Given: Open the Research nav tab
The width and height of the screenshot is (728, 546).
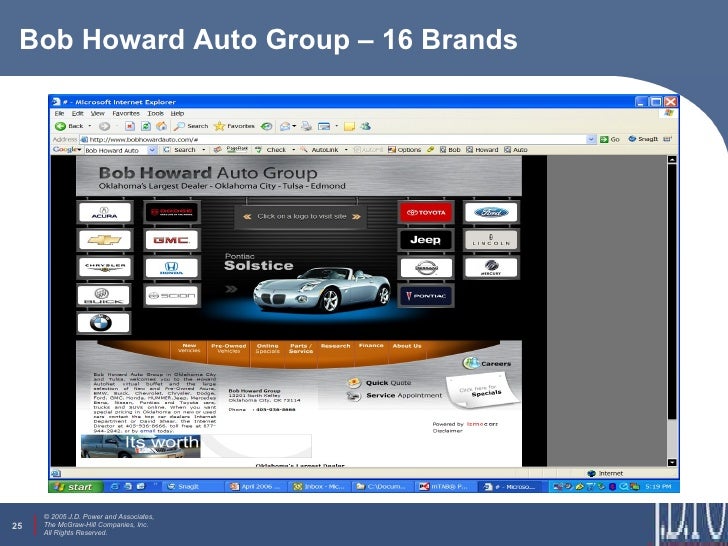Looking at the screenshot, I should (x=336, y=346).
